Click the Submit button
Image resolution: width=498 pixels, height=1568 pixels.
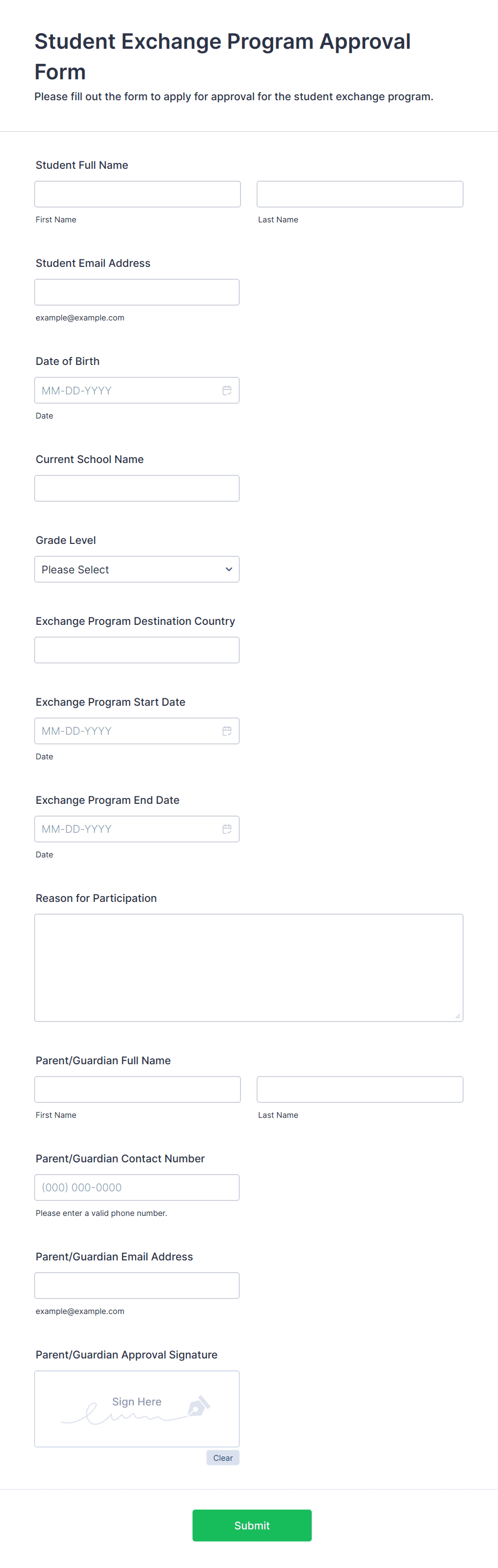point(252,1525)
